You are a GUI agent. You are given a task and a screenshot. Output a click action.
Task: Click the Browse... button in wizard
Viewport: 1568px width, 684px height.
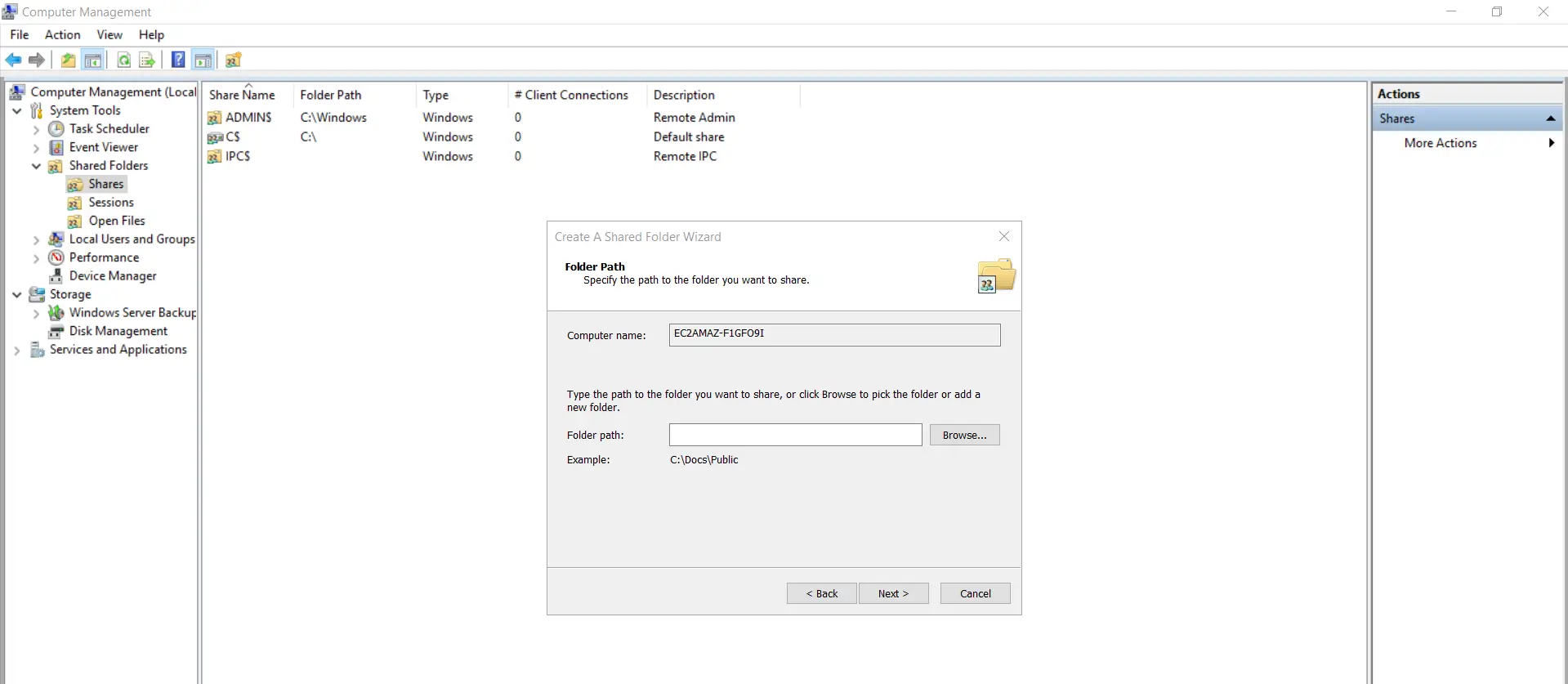click(964, 435)
